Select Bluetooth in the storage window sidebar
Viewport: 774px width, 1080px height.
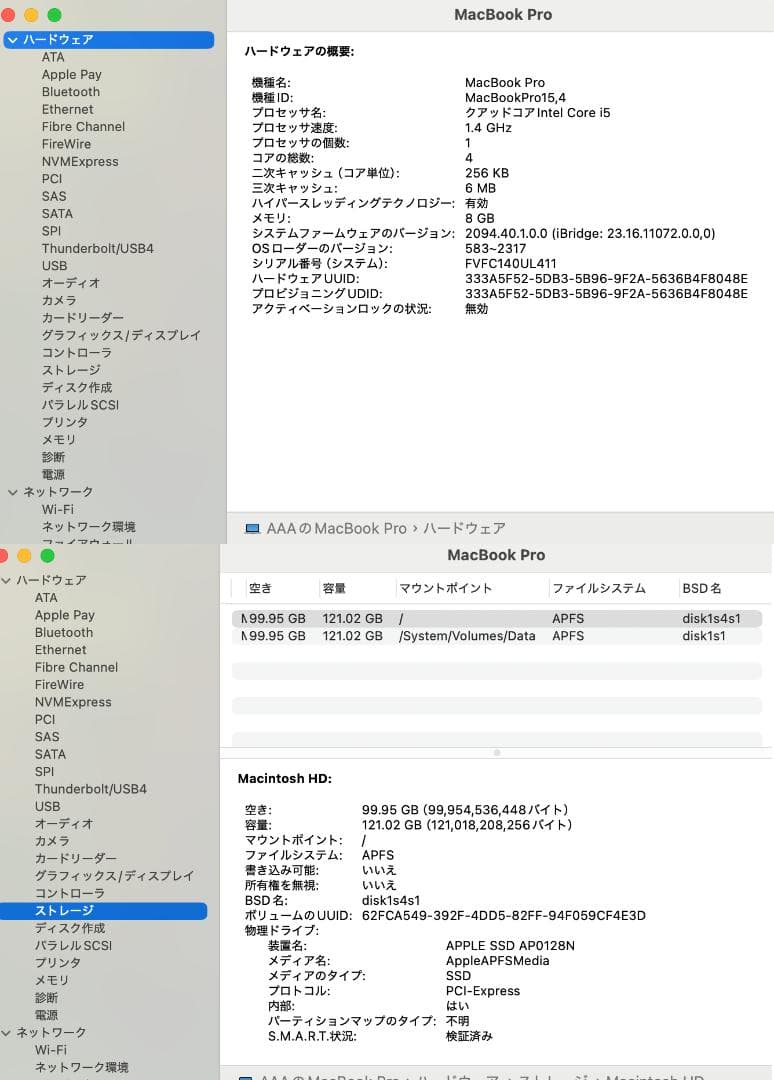coord(63,632)
